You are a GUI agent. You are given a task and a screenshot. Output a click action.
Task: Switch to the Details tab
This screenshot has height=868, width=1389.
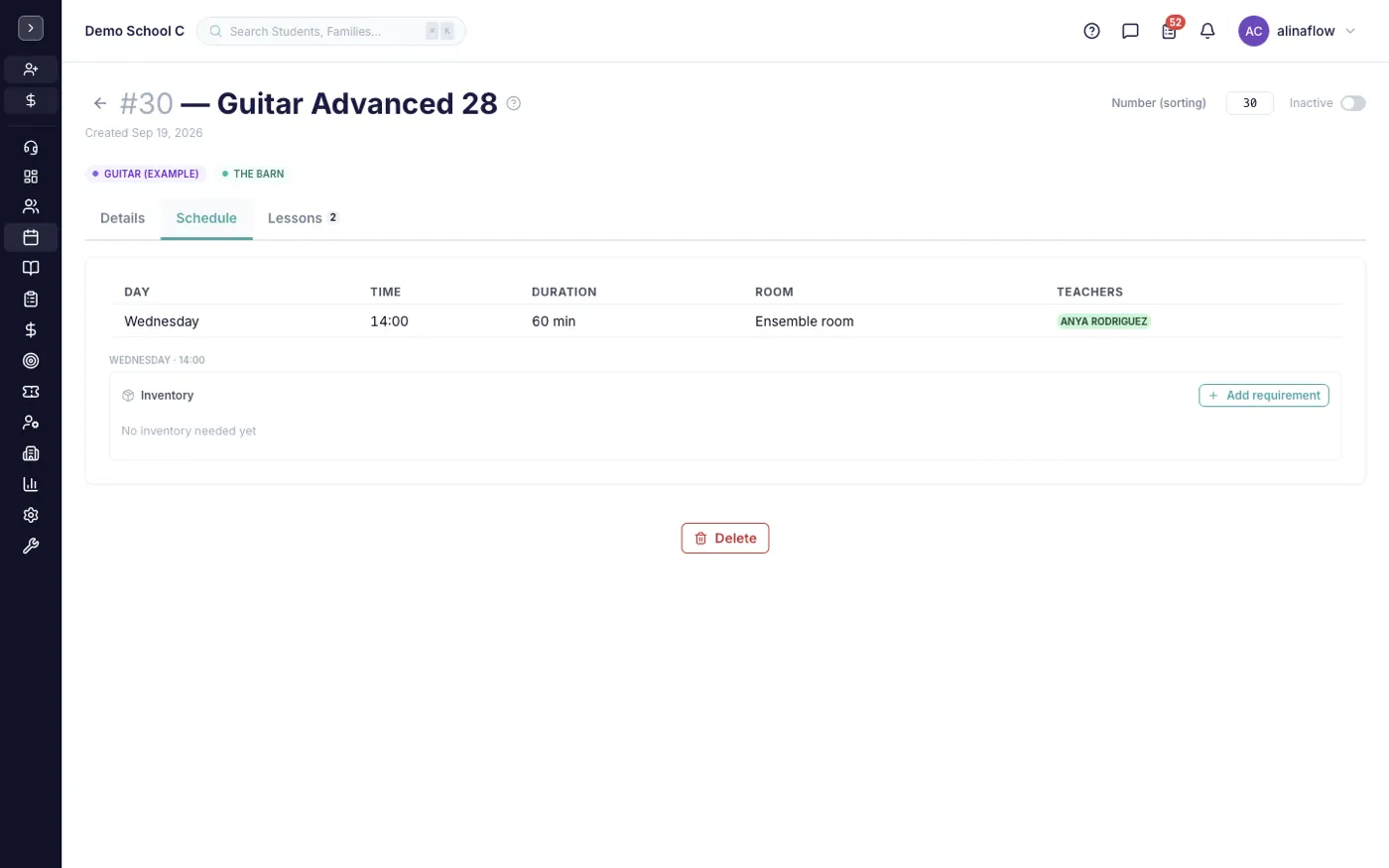click(x=122, y=218)
